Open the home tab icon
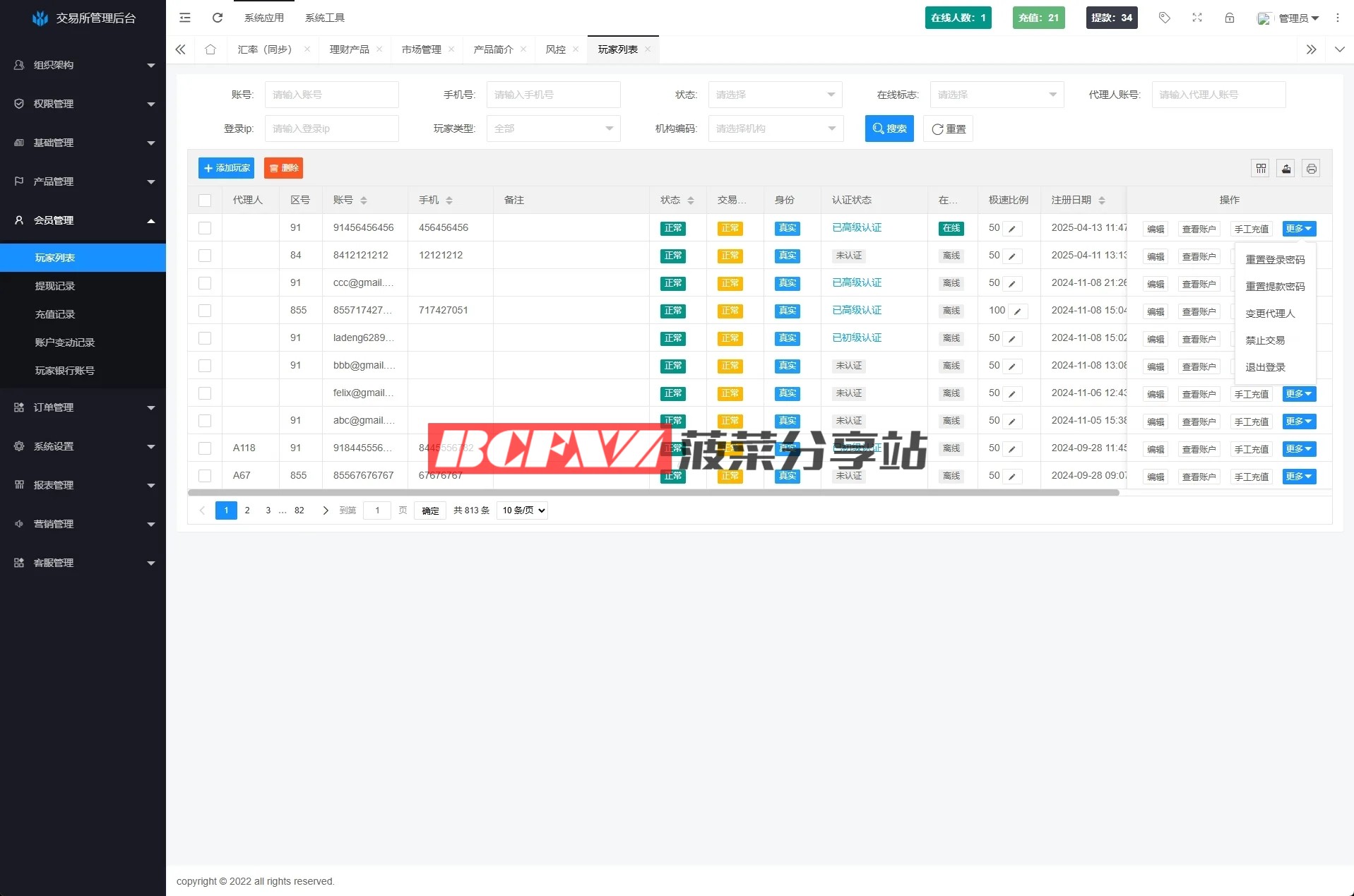This screenshot has height=896, width=1354. point(210,49)
